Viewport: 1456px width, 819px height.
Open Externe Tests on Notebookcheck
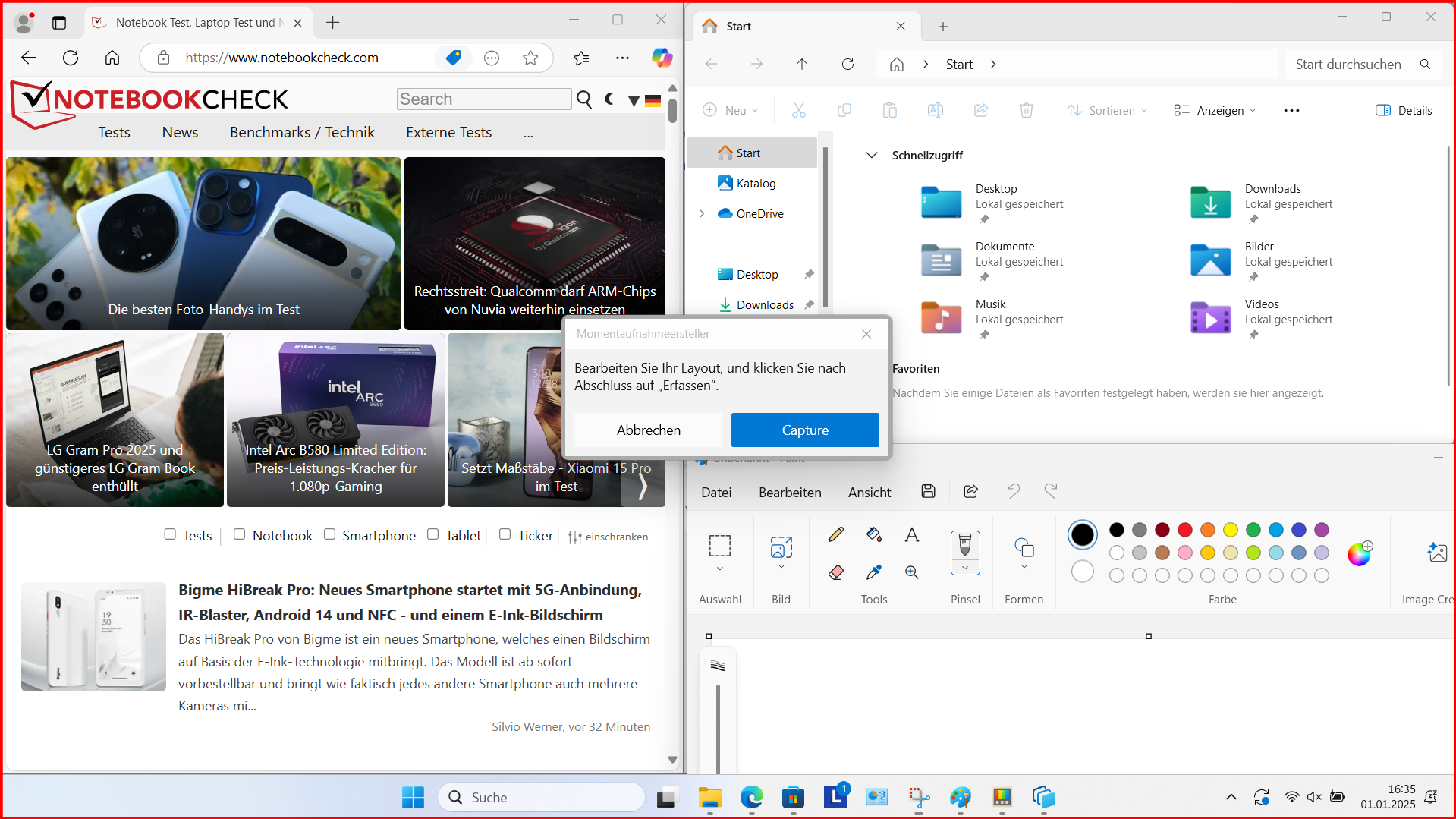pyautogui.click(x=448, y=132)
